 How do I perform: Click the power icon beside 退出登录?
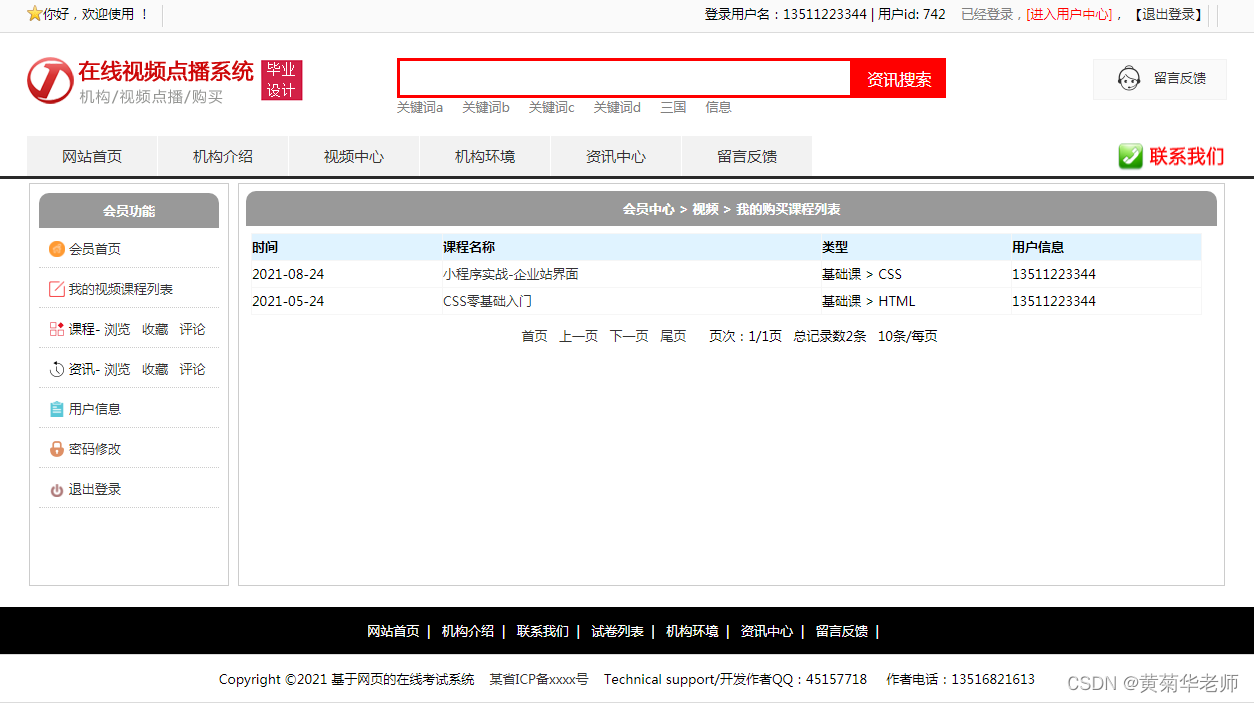(57, 490)
